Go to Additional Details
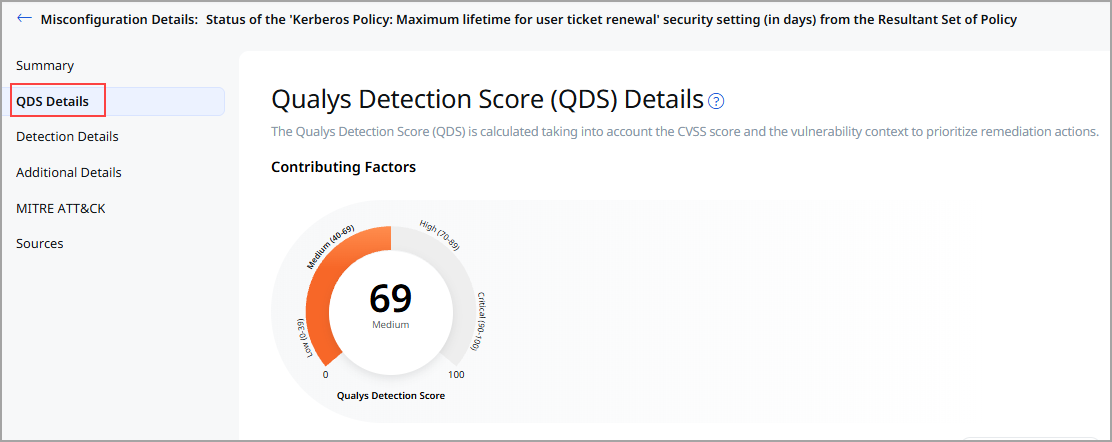The image size is (1112, 442). [x=69, y=172]
